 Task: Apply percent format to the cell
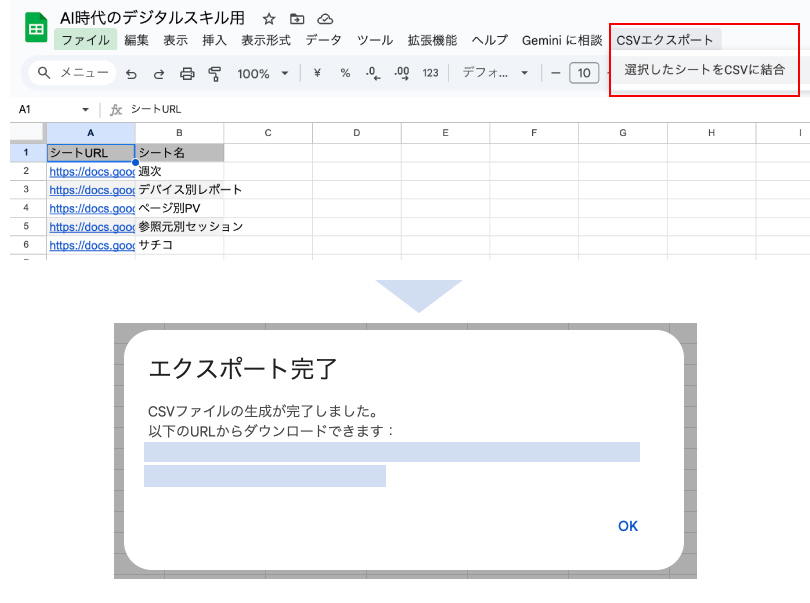click(345, 73)
